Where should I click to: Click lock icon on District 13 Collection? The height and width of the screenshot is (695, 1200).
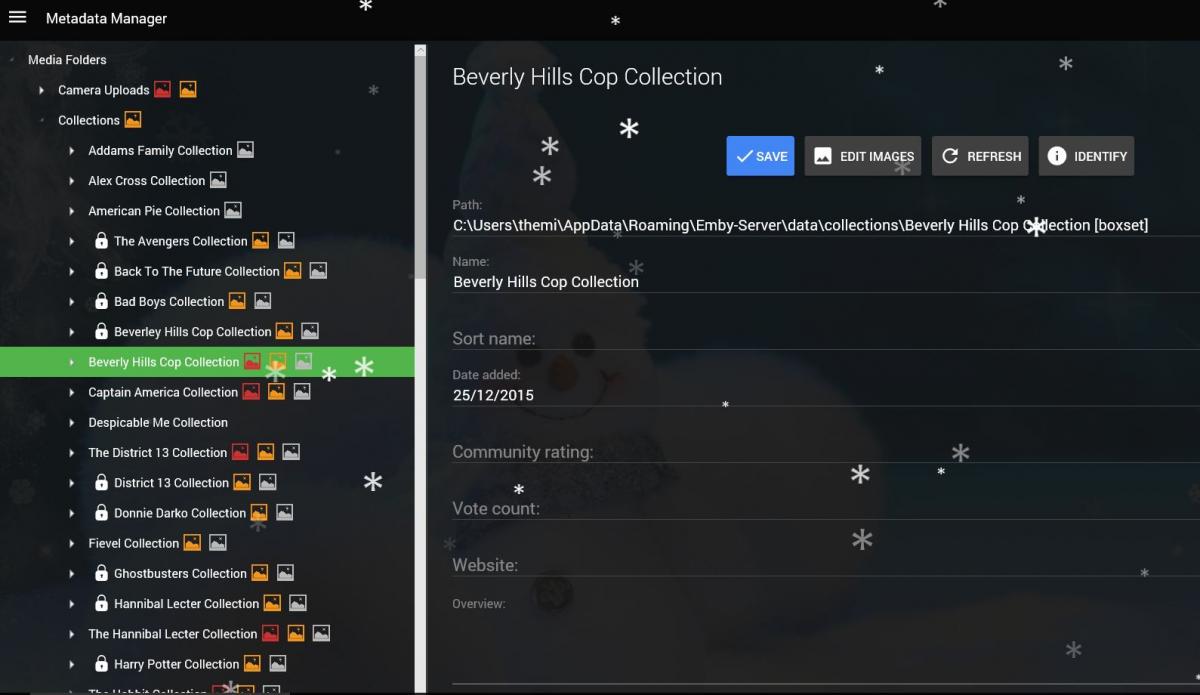101,482
